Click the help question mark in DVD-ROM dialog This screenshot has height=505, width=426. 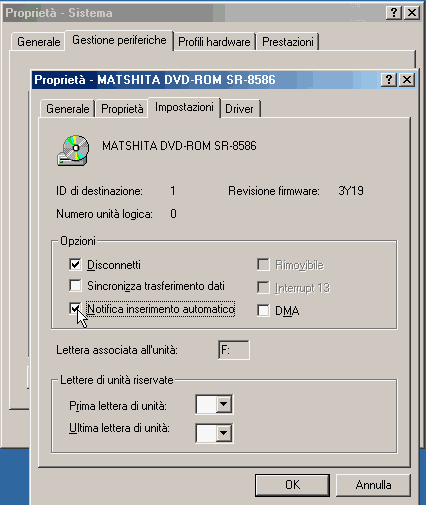pyautogui.click(x=388, y=80)
